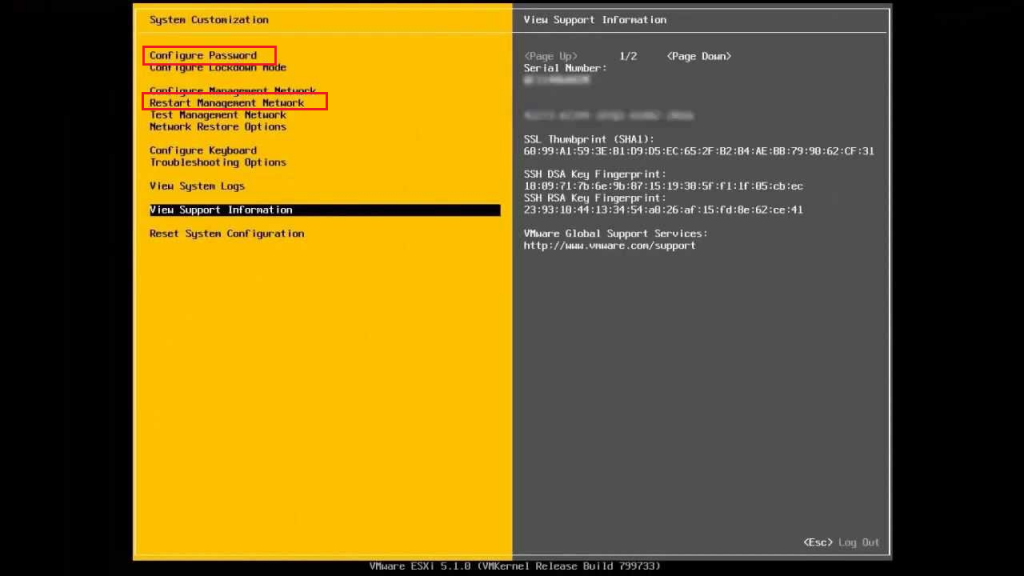1024x576 pixels.
Task: Choose Reset System Configuration
Action: 227,234
